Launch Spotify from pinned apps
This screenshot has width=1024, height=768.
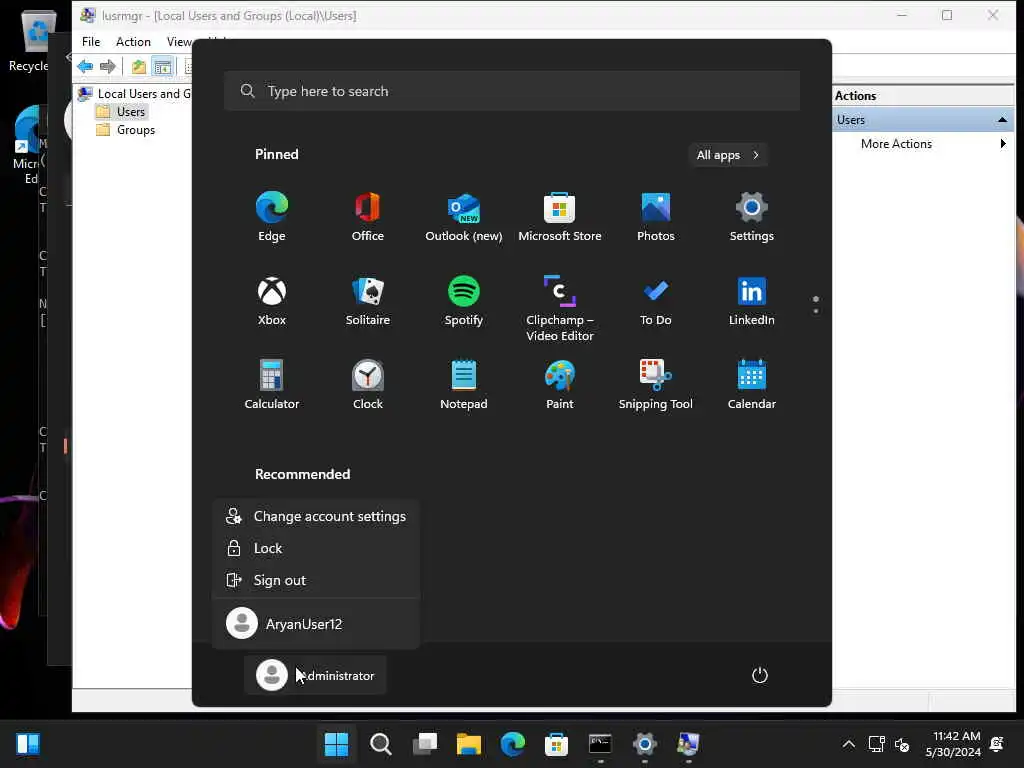pyautogui.click(x=464, y=300)
